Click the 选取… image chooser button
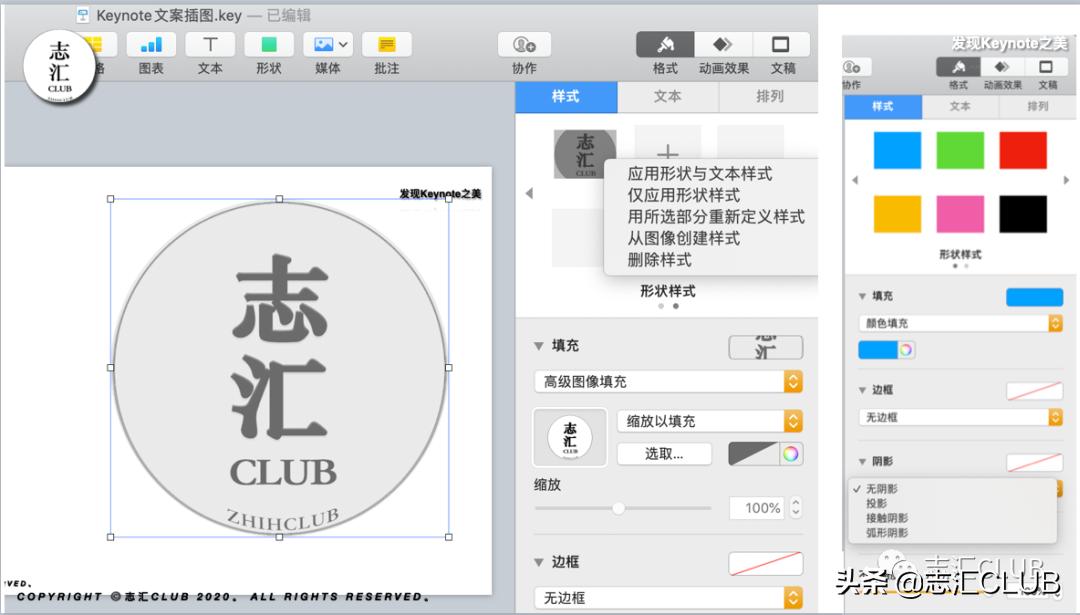Screen dimensions: 1080x615 pos(663,453)
